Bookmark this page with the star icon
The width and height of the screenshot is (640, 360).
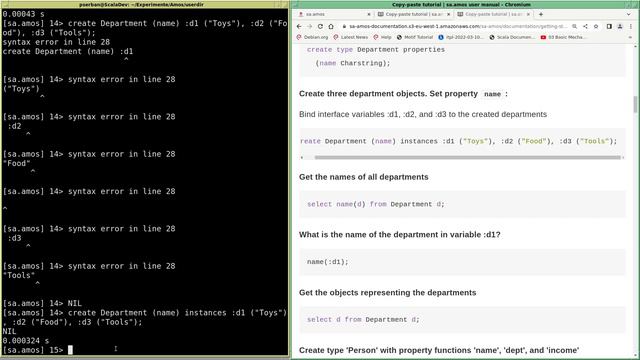[596, 26]
